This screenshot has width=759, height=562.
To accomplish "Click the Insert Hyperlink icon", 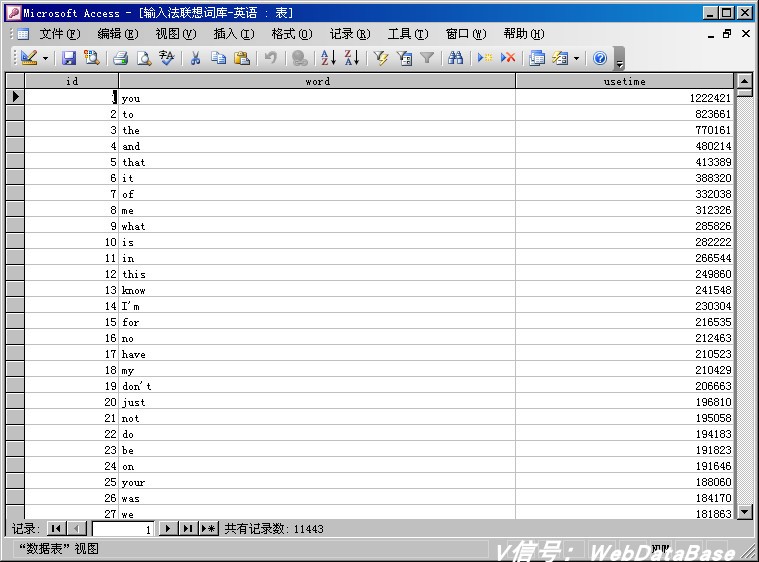I will click(x=300, y=58).
